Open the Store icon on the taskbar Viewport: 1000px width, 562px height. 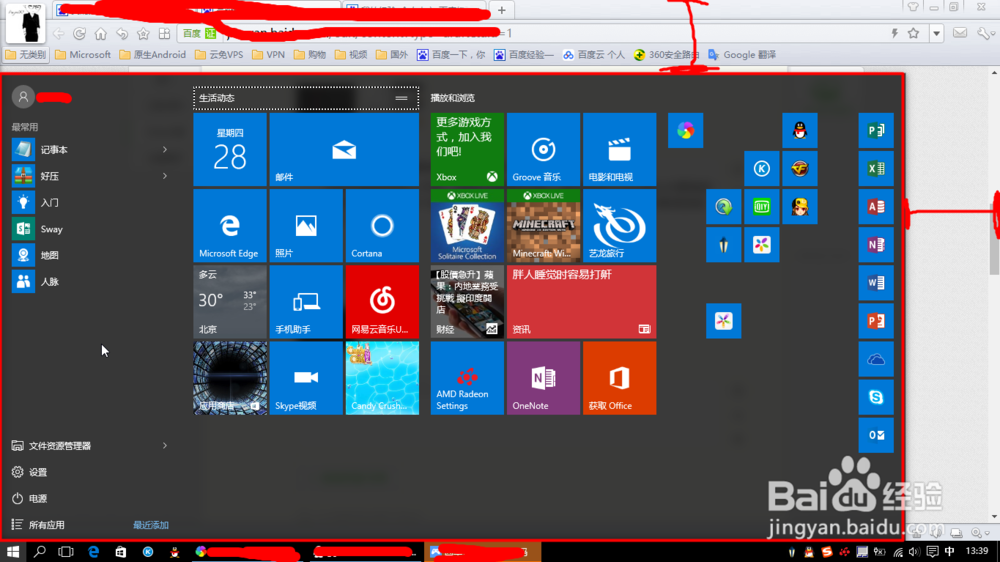[x=121, y=552]
